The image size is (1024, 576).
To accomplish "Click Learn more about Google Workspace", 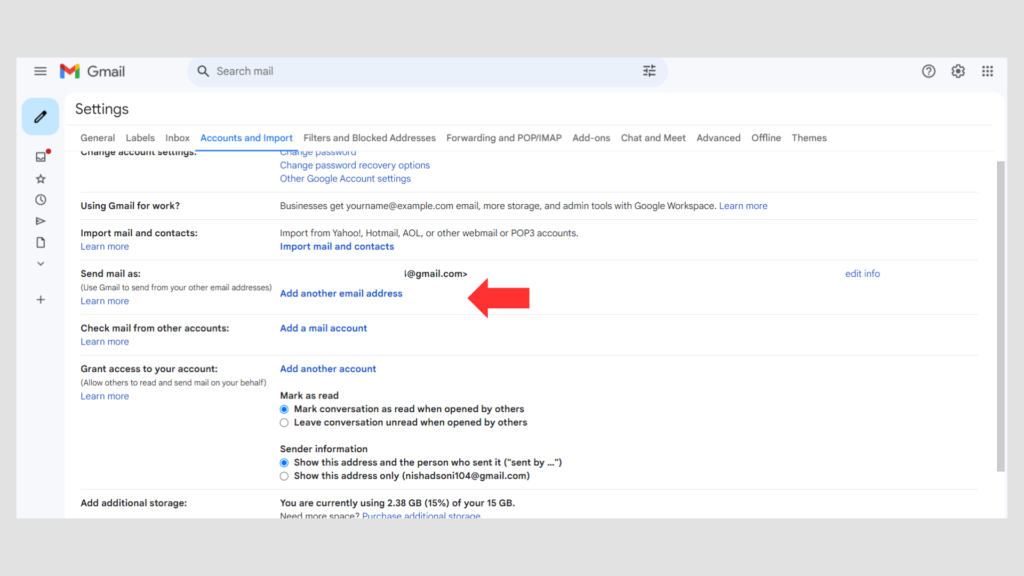I will (x=743, y=206).
